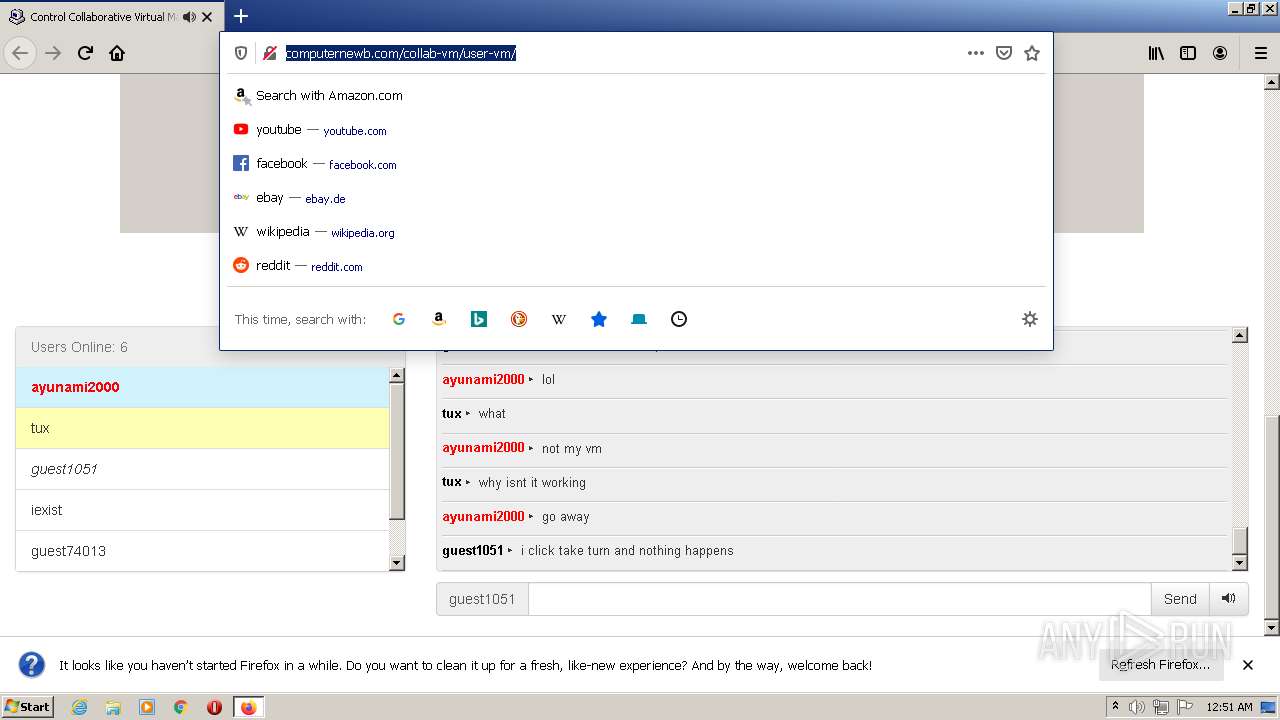The height and width of the screenshot is (720, 1280).
Task: Go back to the previous page
Action: (20, 53)
